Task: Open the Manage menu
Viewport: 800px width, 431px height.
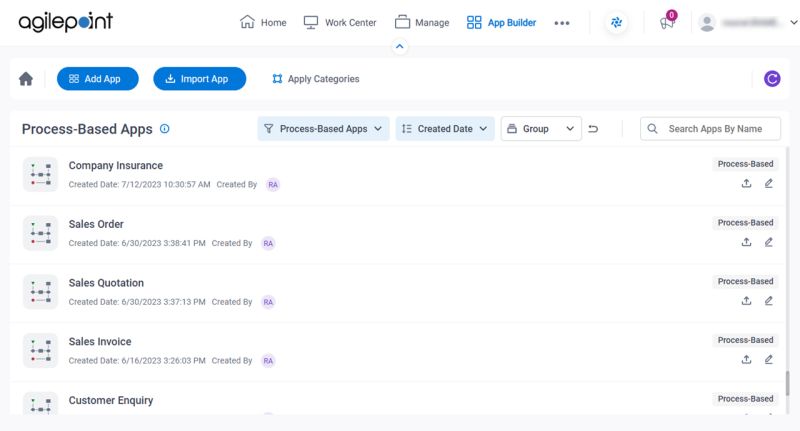Action: tap(422, 22)
